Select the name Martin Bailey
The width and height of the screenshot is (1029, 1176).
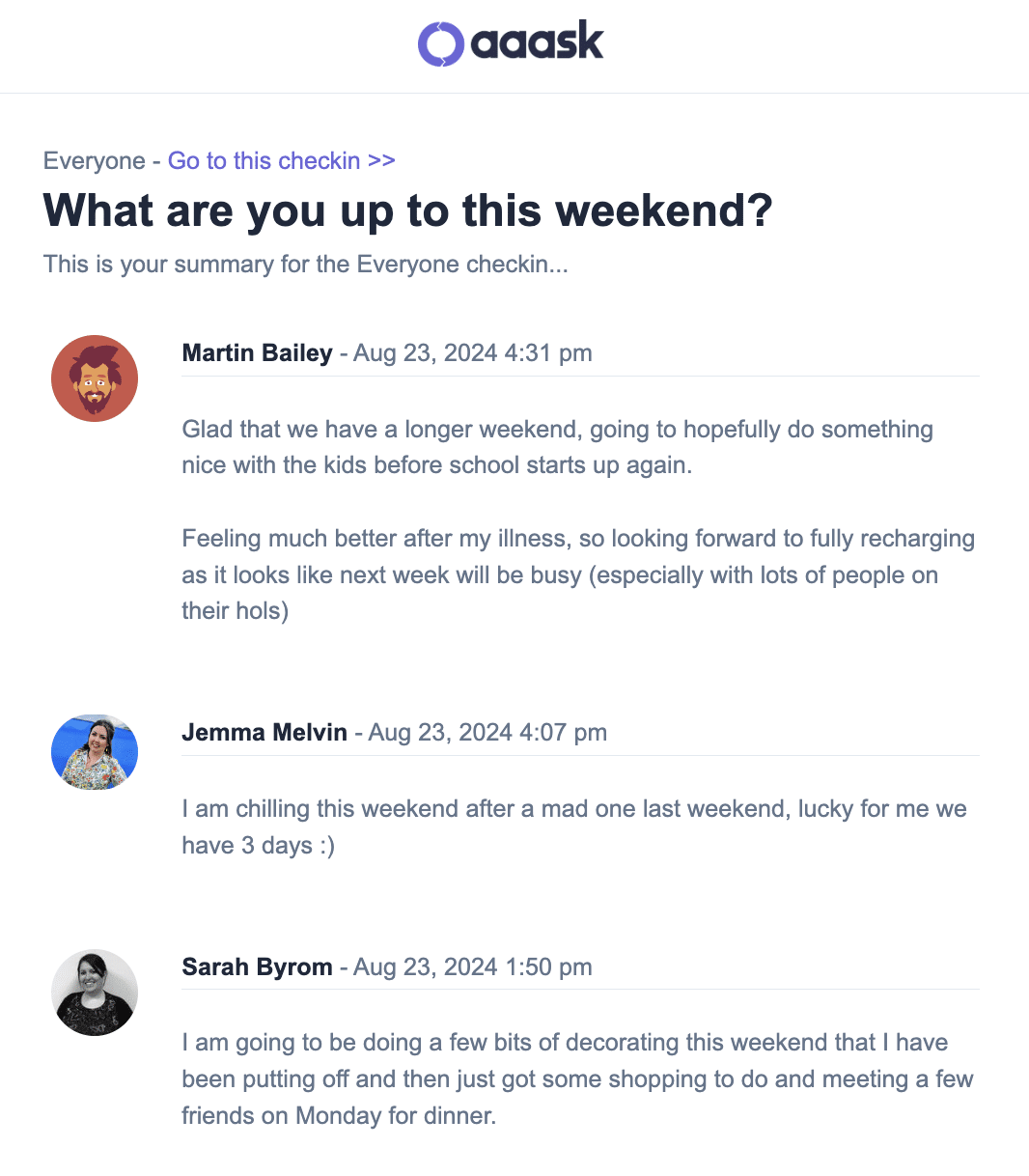point(257,352)
